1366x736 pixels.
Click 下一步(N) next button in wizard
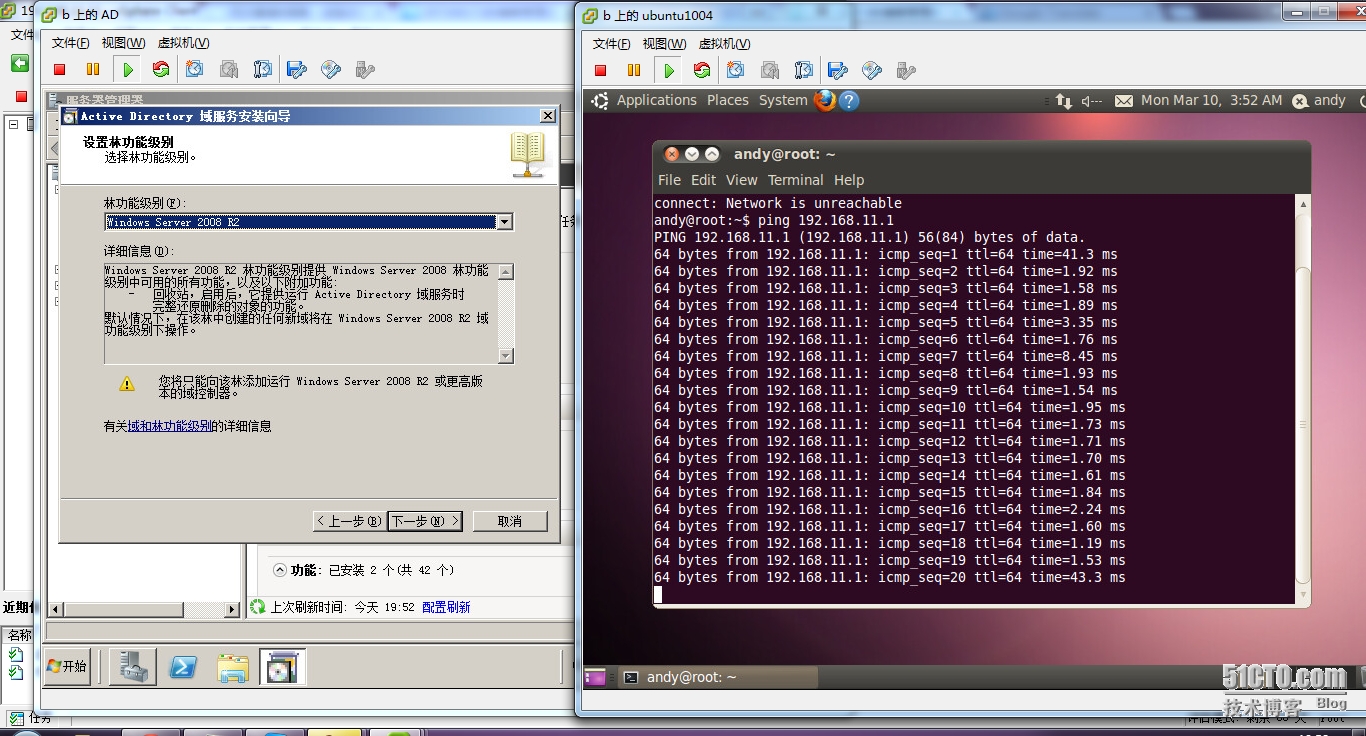click(425, 521)
